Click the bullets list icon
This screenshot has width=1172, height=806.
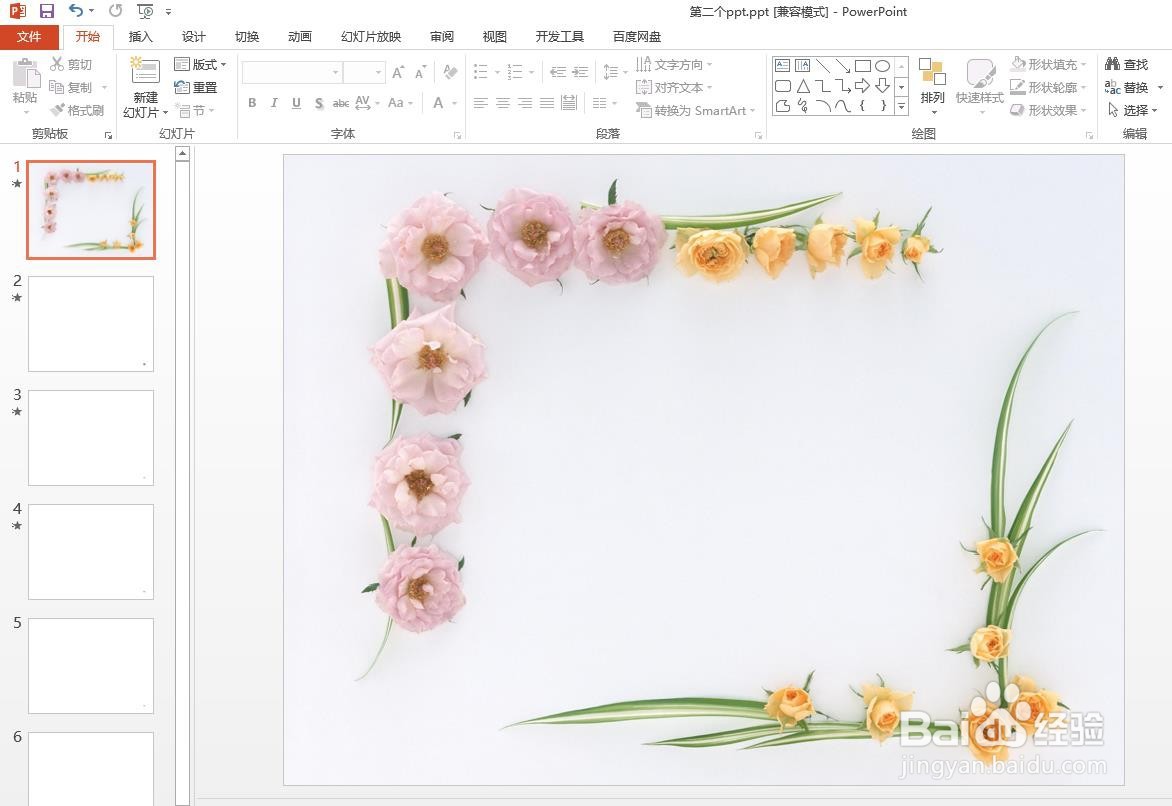481,73
